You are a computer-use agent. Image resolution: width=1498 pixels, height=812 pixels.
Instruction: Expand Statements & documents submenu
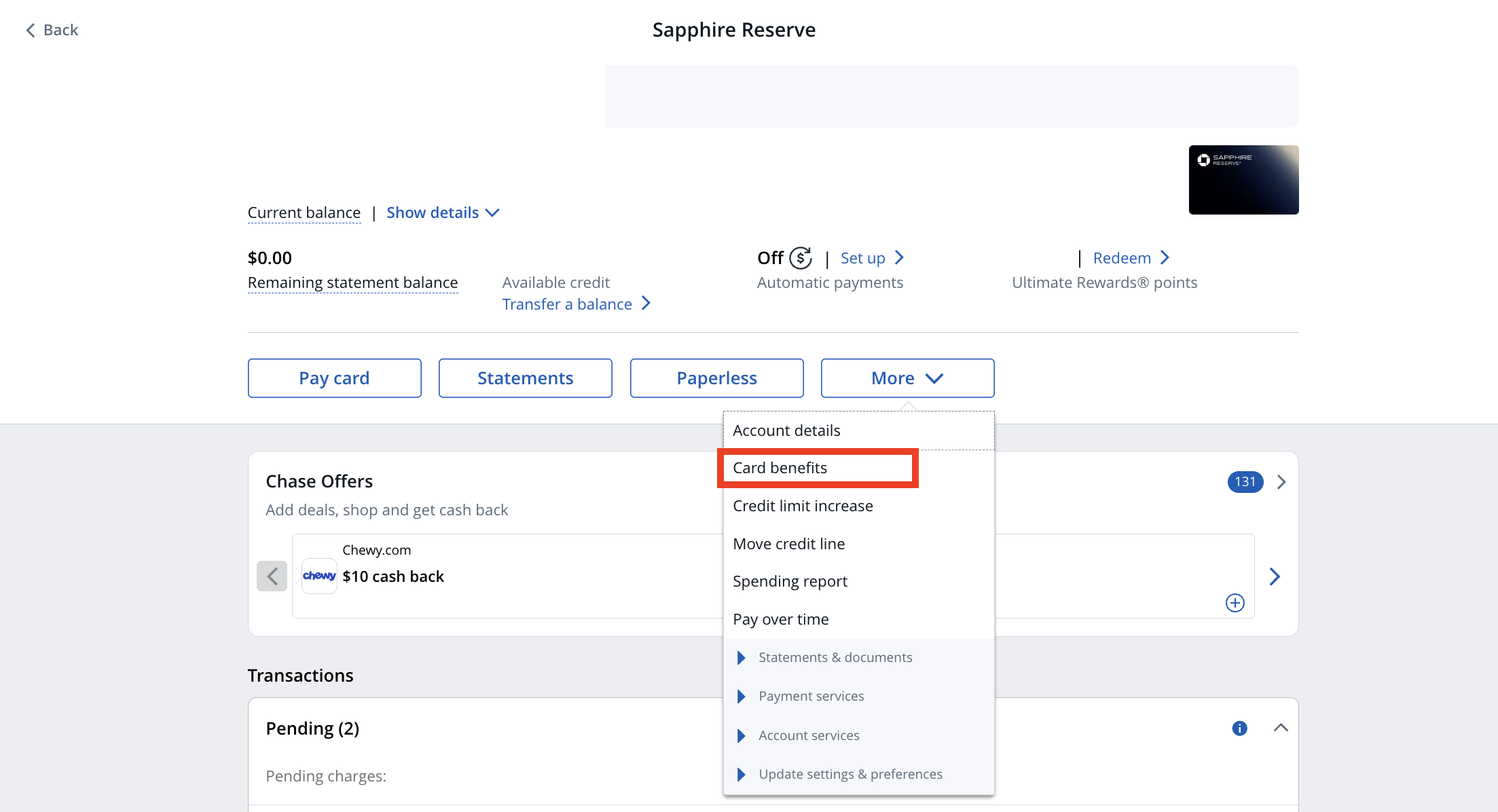[835, 657]
